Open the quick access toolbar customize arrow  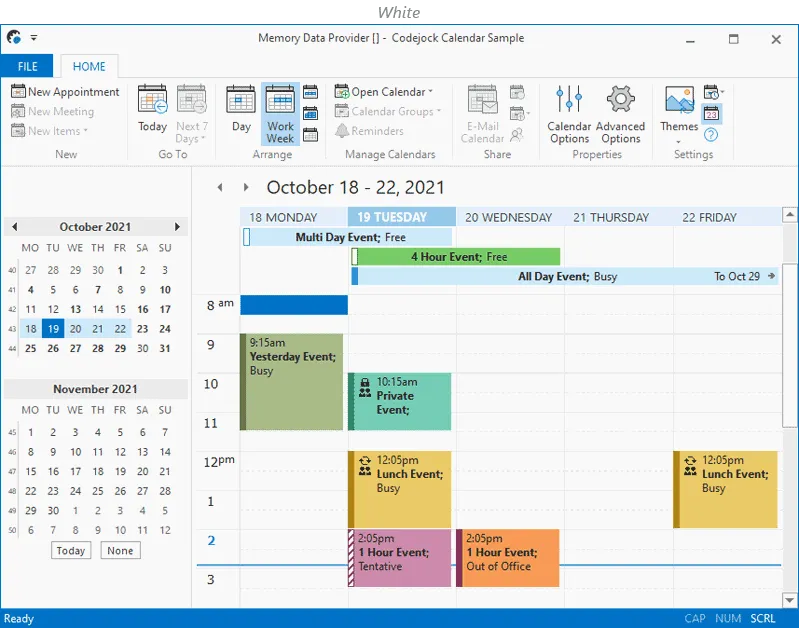click(34, 38)
